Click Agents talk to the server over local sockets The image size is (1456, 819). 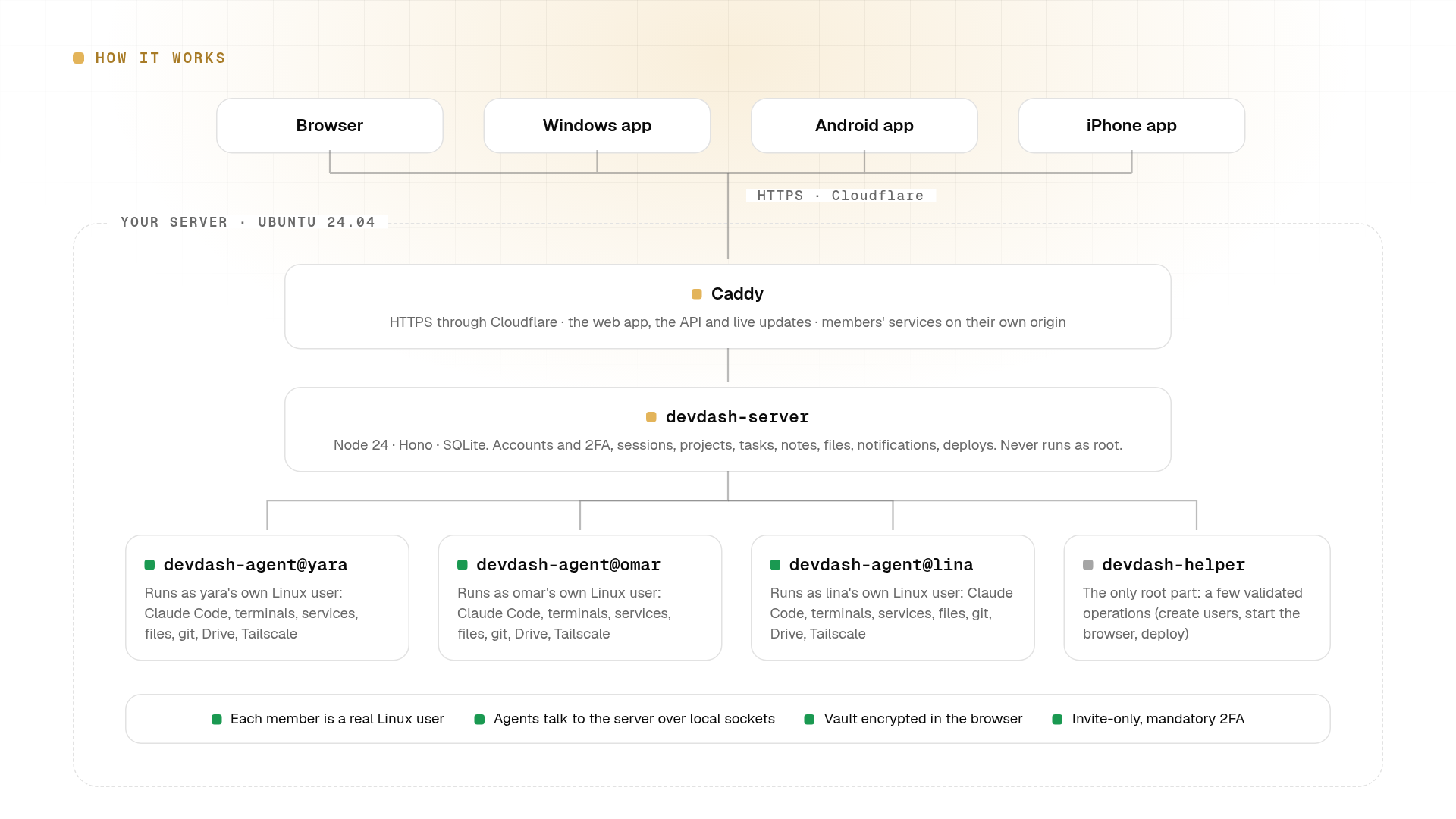click(x=634, y=719)
